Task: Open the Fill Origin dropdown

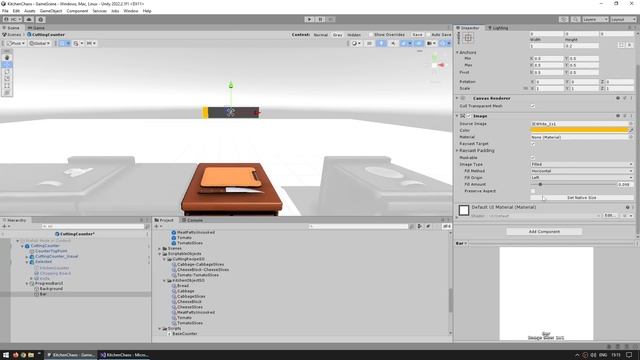Action: click(x=582, y=178)
